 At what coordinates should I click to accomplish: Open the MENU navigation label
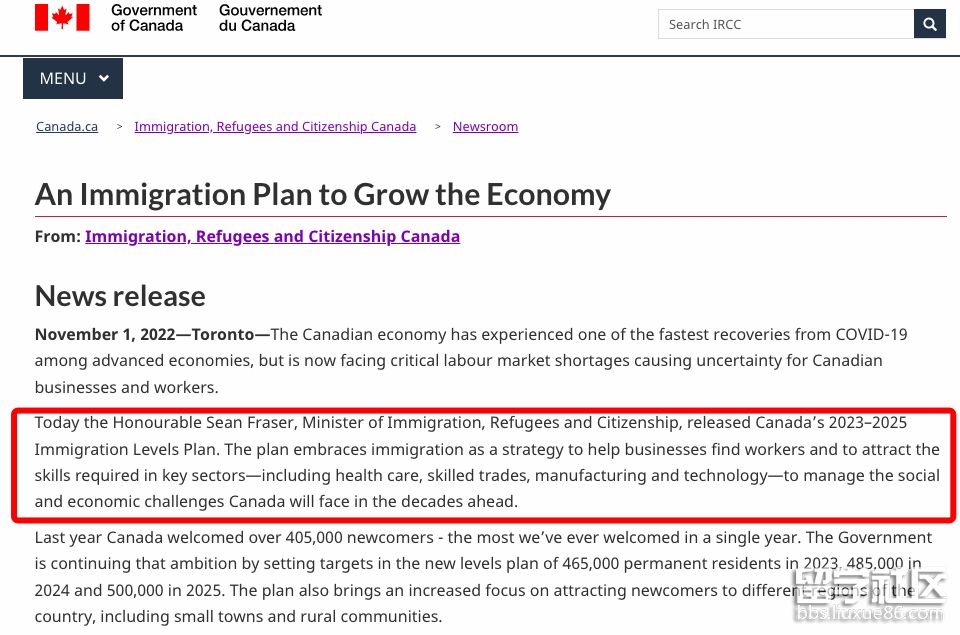(x=62, y=79)
